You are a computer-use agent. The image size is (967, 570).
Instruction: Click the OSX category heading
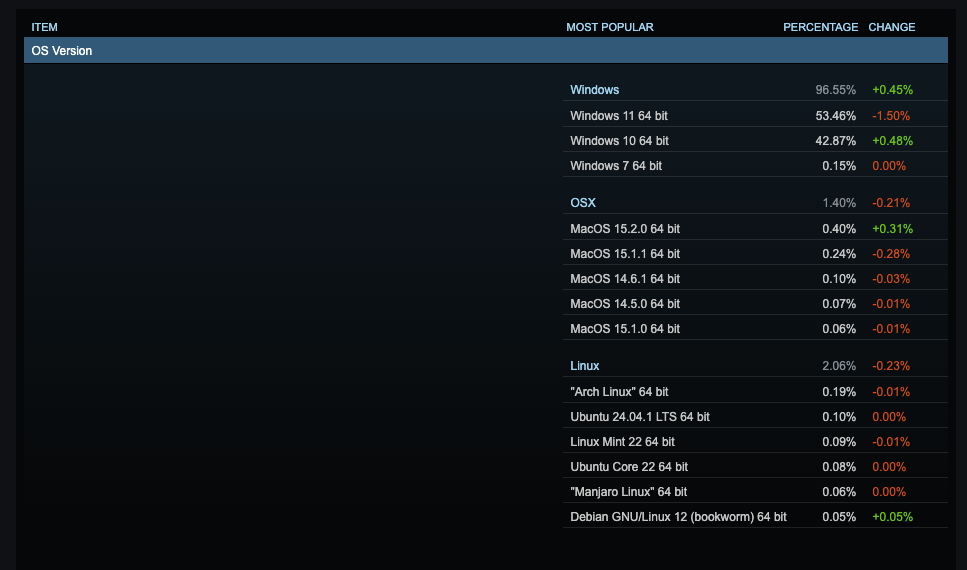[583, 203]
